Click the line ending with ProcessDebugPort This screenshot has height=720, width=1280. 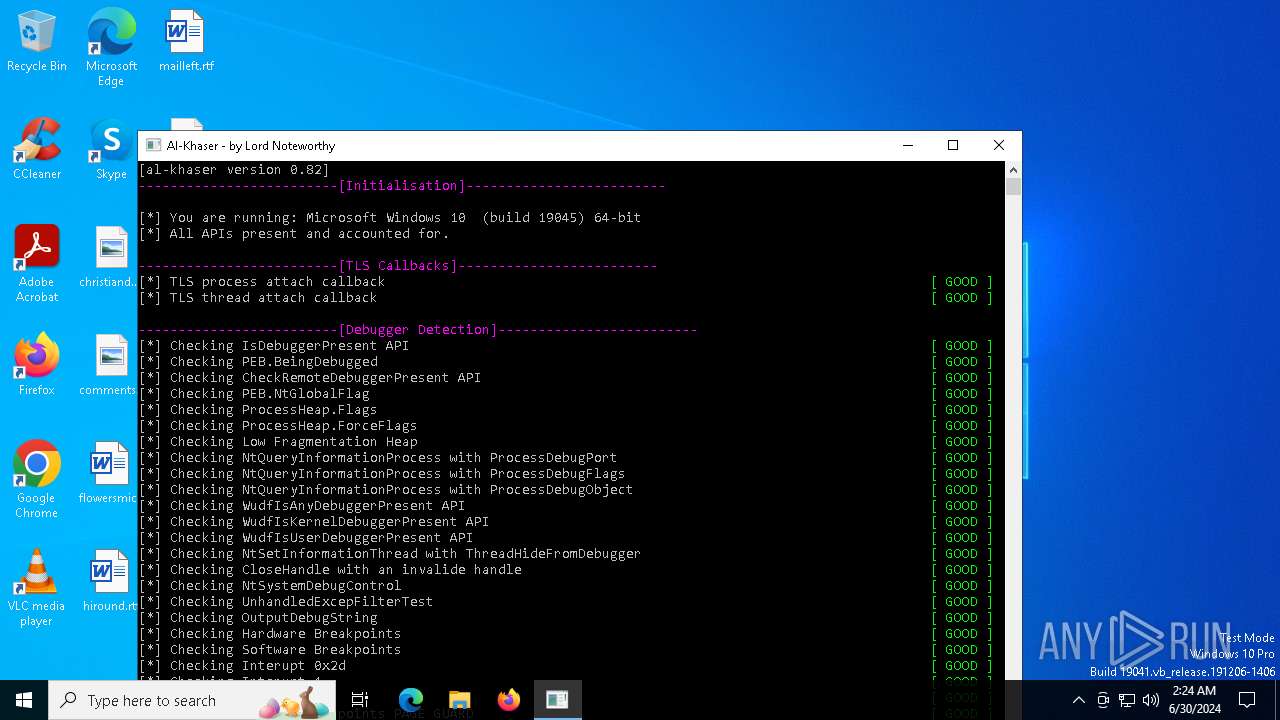(x=378, y=458)
